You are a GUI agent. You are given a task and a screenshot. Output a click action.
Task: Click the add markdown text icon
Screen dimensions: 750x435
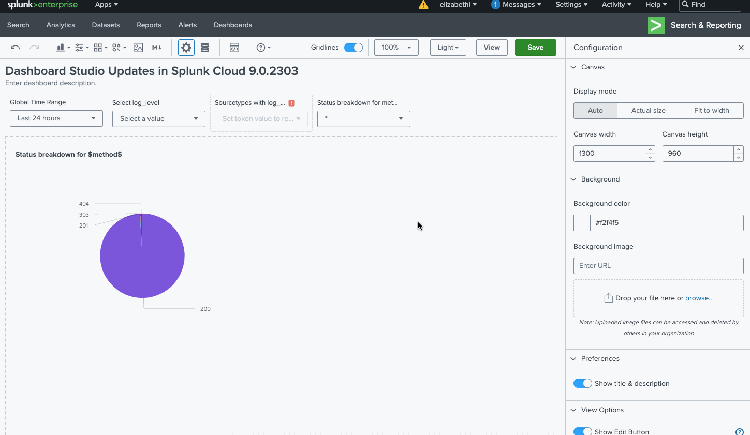click(156, 47)
